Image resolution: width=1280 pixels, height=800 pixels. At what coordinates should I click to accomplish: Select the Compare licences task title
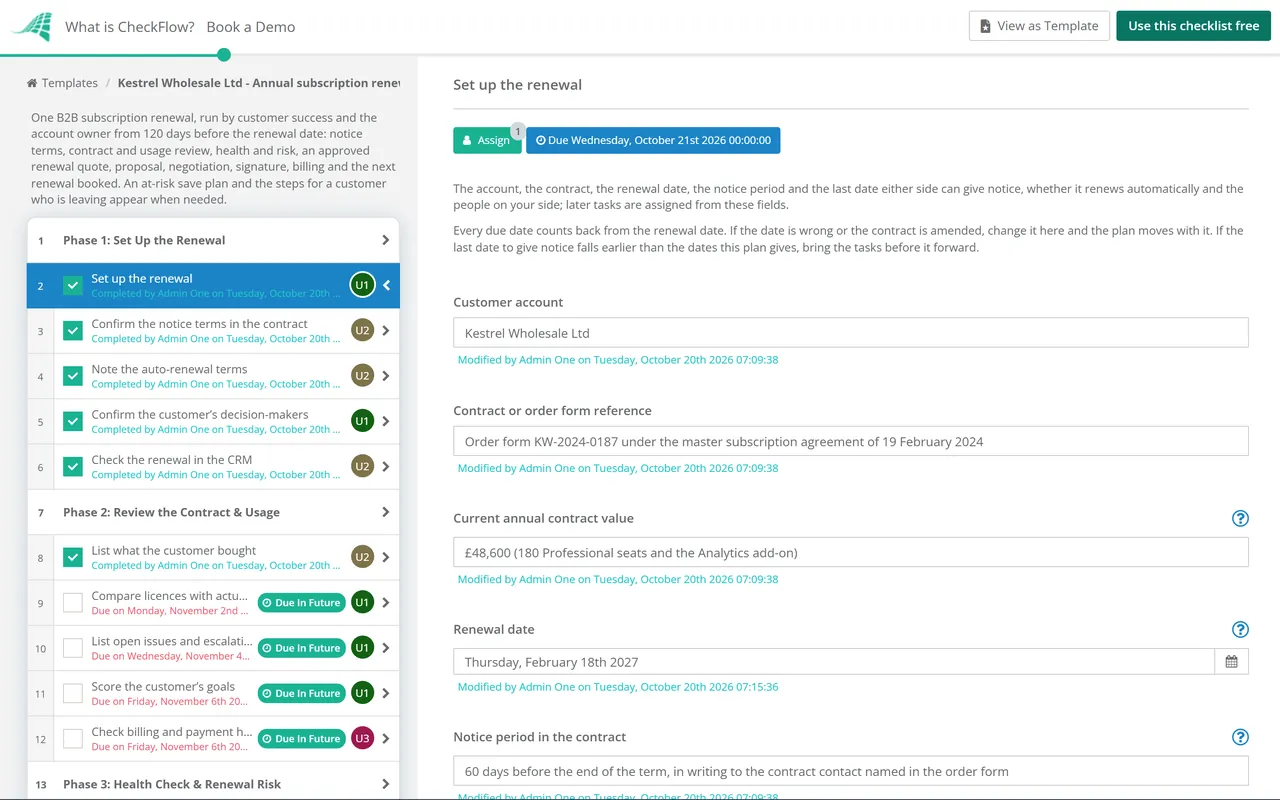tap(169, 596)
